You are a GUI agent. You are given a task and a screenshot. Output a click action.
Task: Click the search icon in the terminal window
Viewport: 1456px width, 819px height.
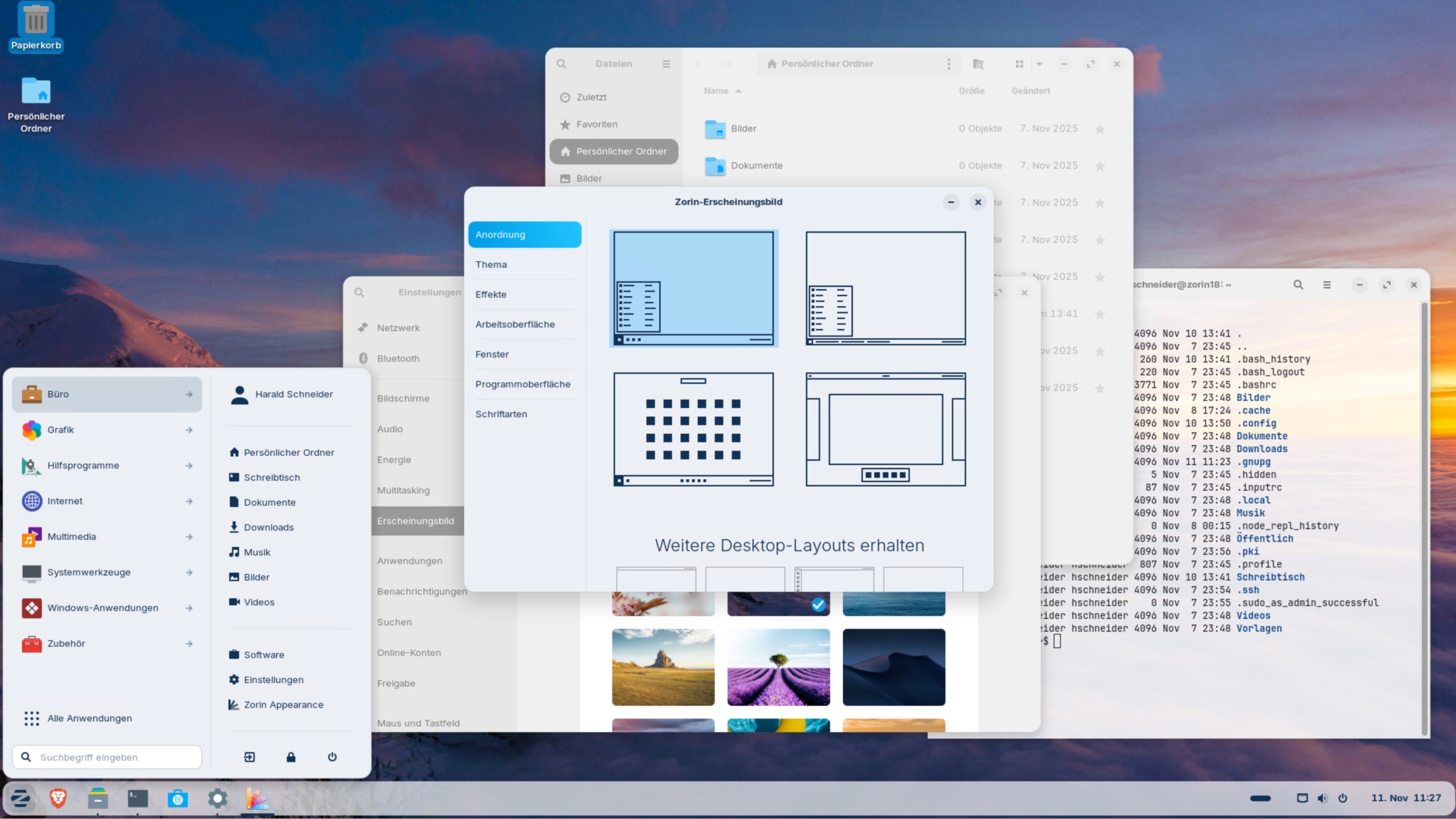coord(1298,284)
